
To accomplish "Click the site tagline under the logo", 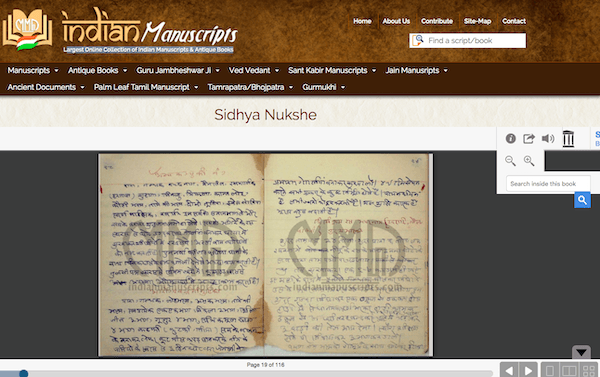I will point(148,49).
